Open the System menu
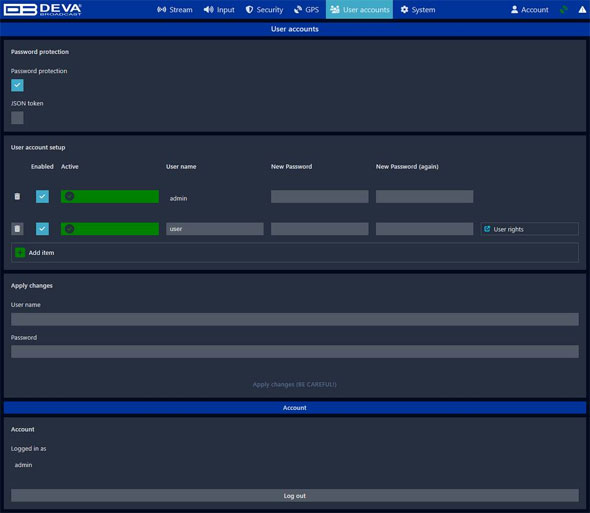 (418, 10)
